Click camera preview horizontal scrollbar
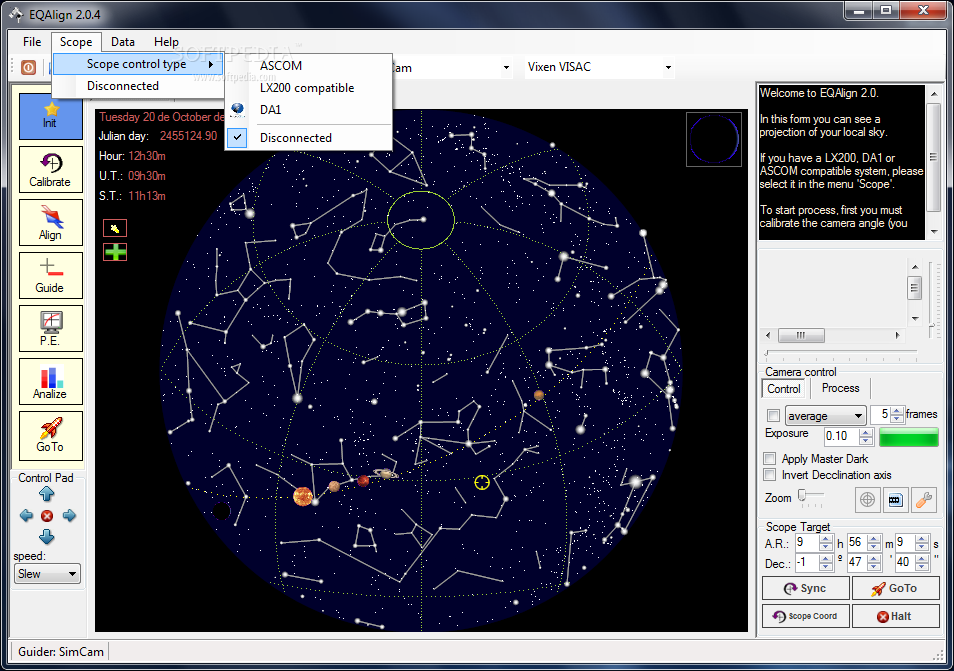Image resolution: width=954 pixels, height=671 pixels. (833, 335)
